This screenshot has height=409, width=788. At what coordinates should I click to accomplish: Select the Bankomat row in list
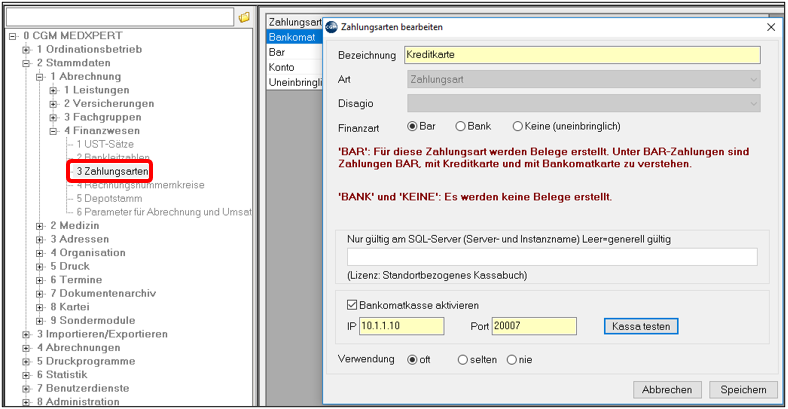pyautogui.click(x=294, y=37)
